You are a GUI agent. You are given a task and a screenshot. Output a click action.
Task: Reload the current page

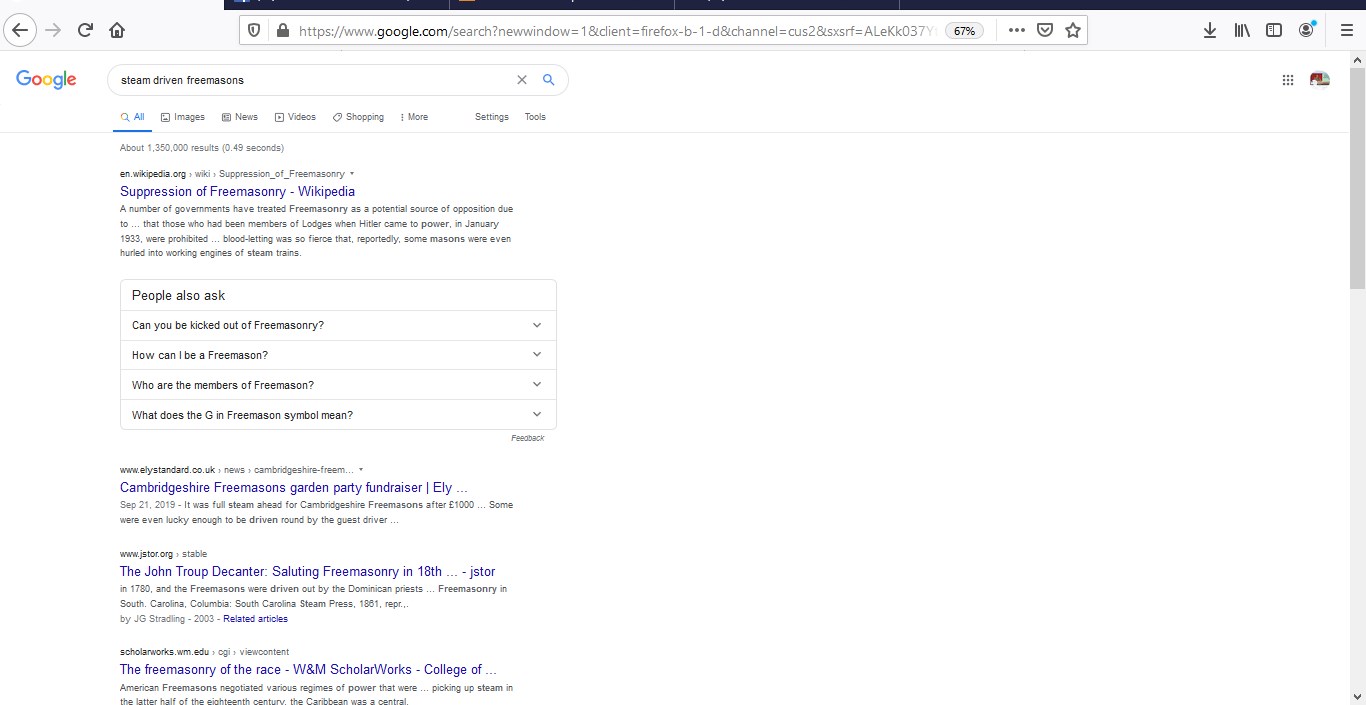click(x=85, y=30)
